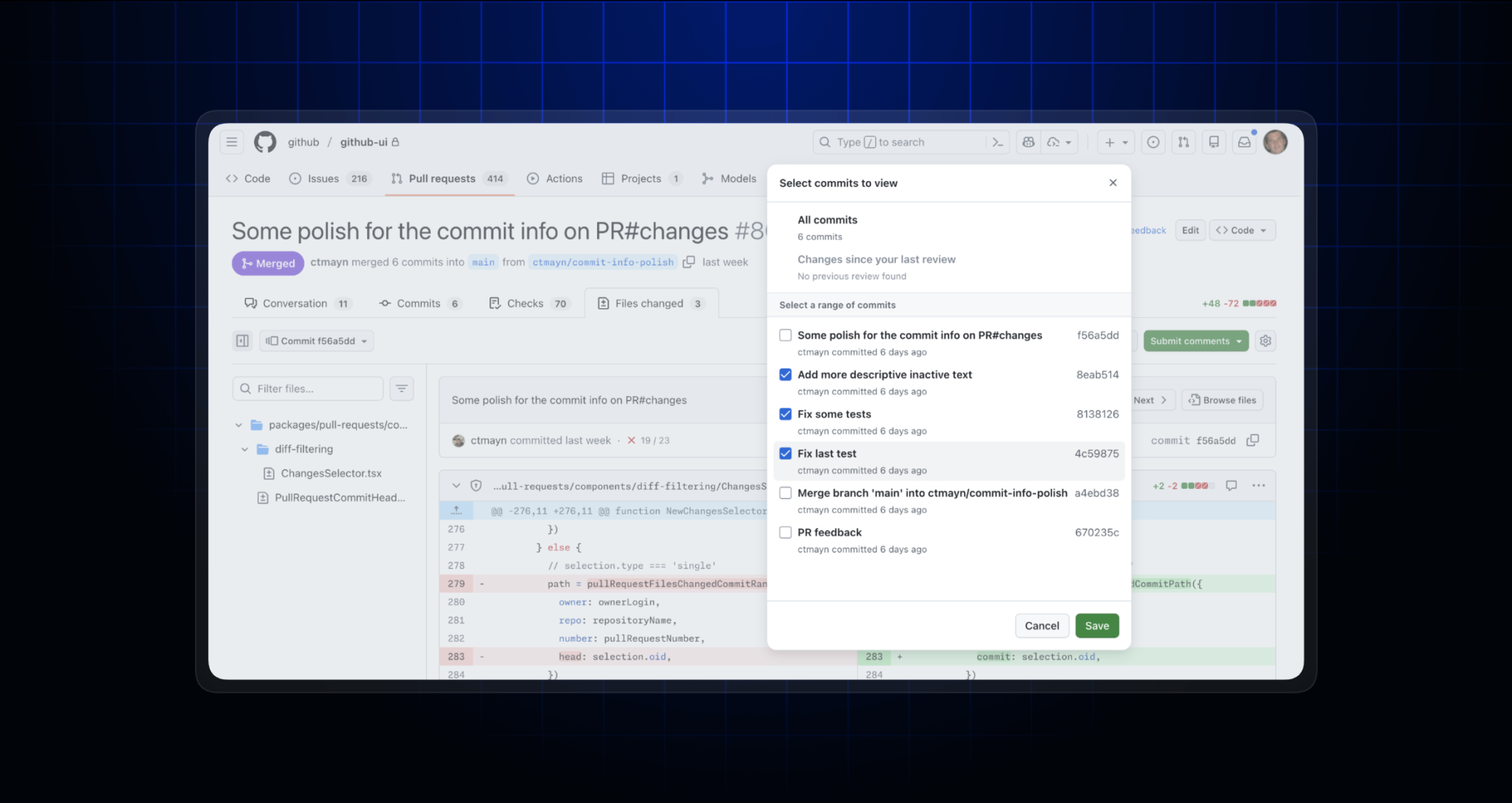Save the selected commit range
This screenshot has height=803, width=1512.
coord(1097,626)
